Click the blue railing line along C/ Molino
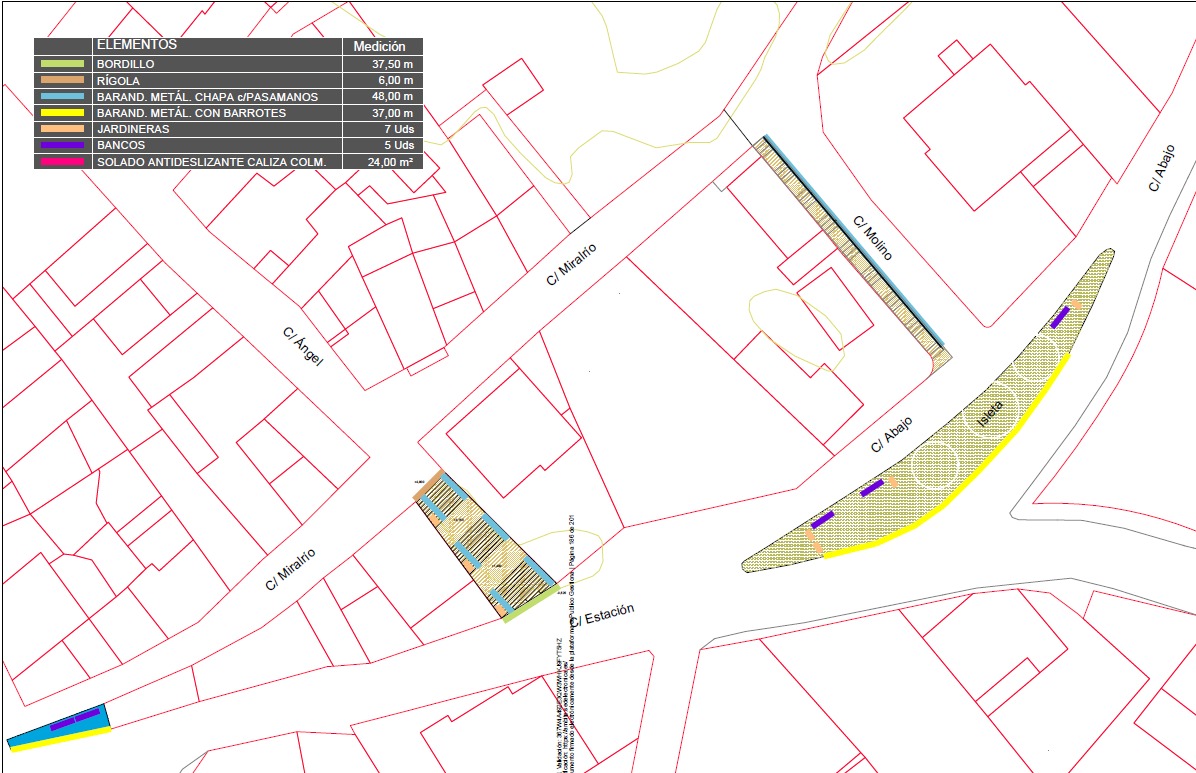The width and height of the screenshot is (1196, 773). pyautogui.click(x=854, y=241)
